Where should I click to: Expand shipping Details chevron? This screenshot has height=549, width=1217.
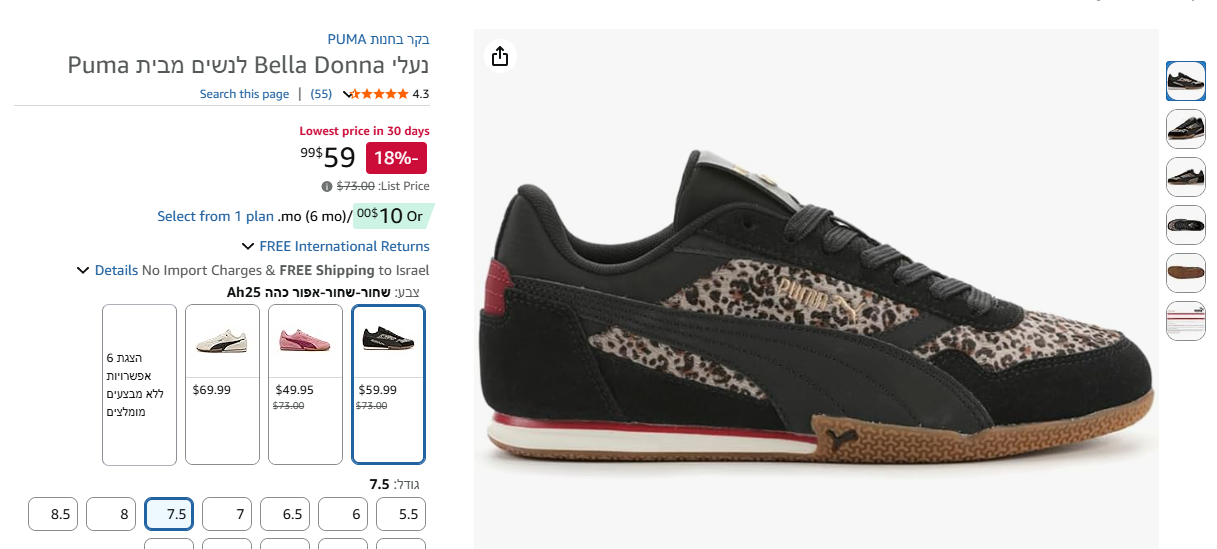click(x=84, y=270)
